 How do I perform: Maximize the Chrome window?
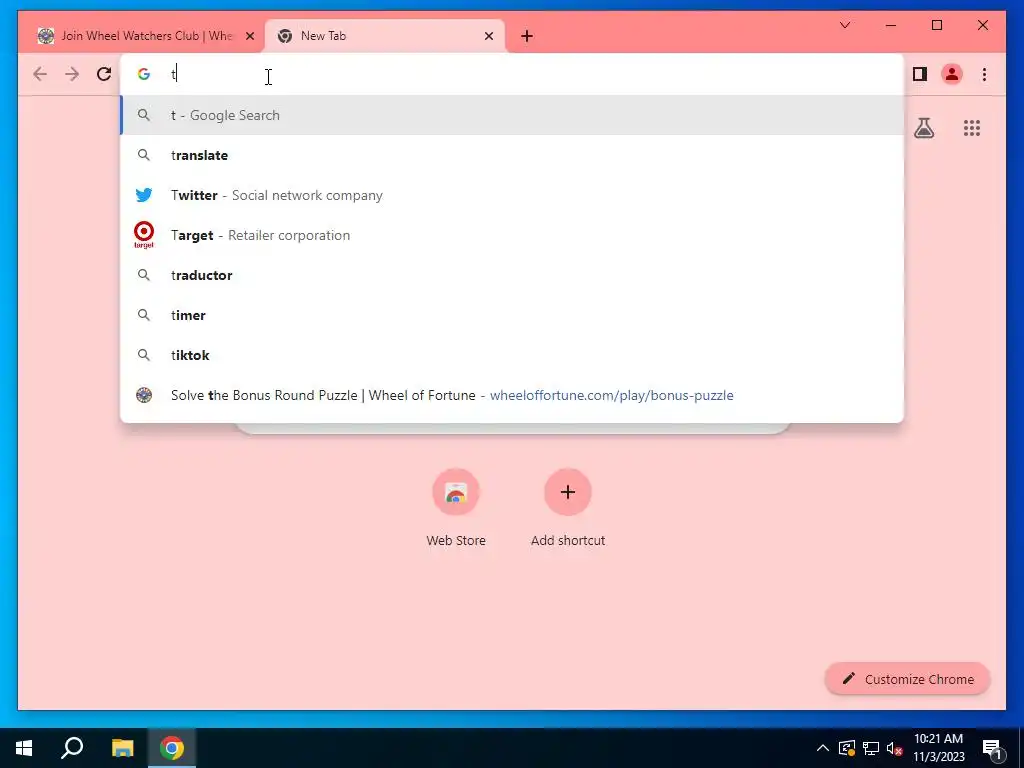[936, 25]
